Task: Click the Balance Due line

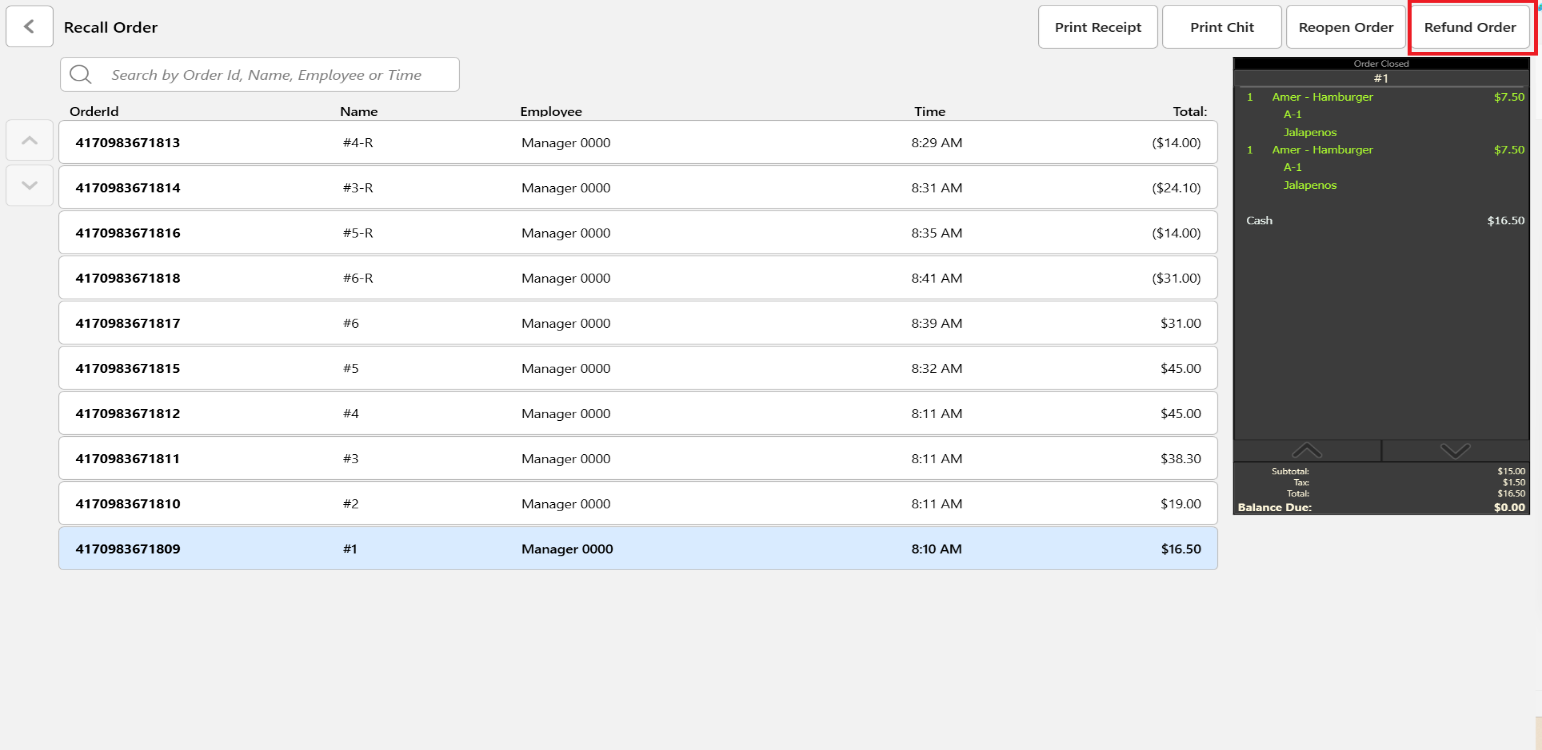Action: tap(1382, 507)
